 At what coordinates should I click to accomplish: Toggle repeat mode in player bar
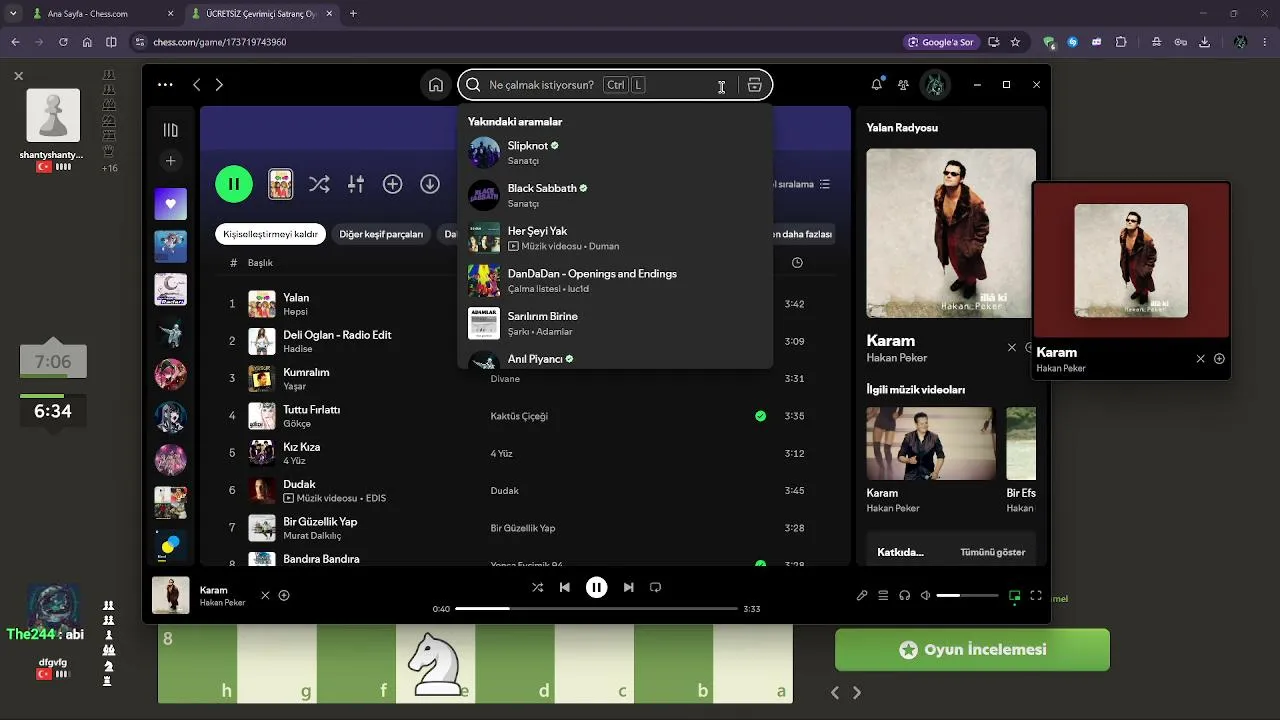656,587
